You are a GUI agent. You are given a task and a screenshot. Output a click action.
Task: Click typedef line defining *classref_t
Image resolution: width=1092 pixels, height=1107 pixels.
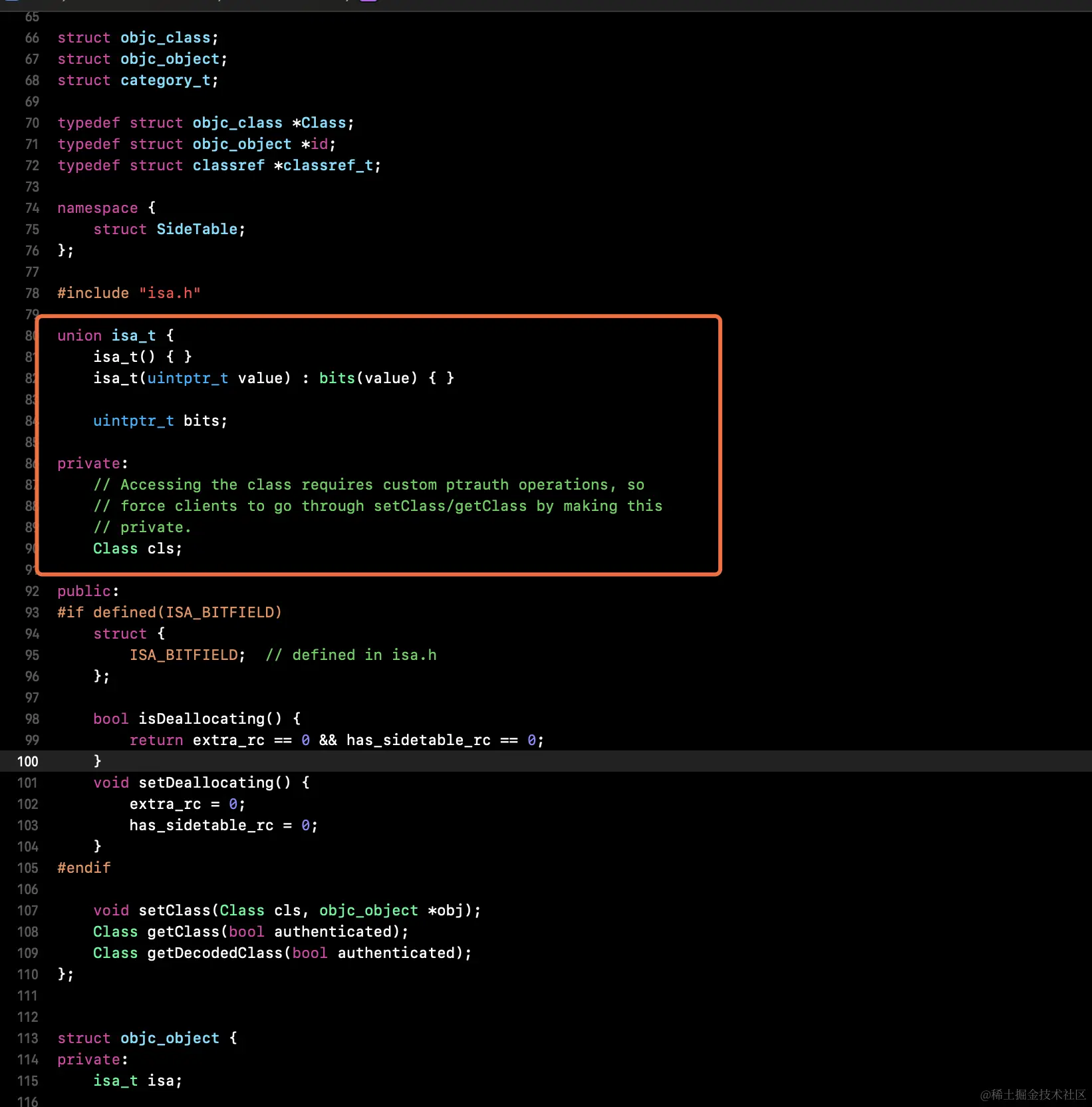click(219, 166)
